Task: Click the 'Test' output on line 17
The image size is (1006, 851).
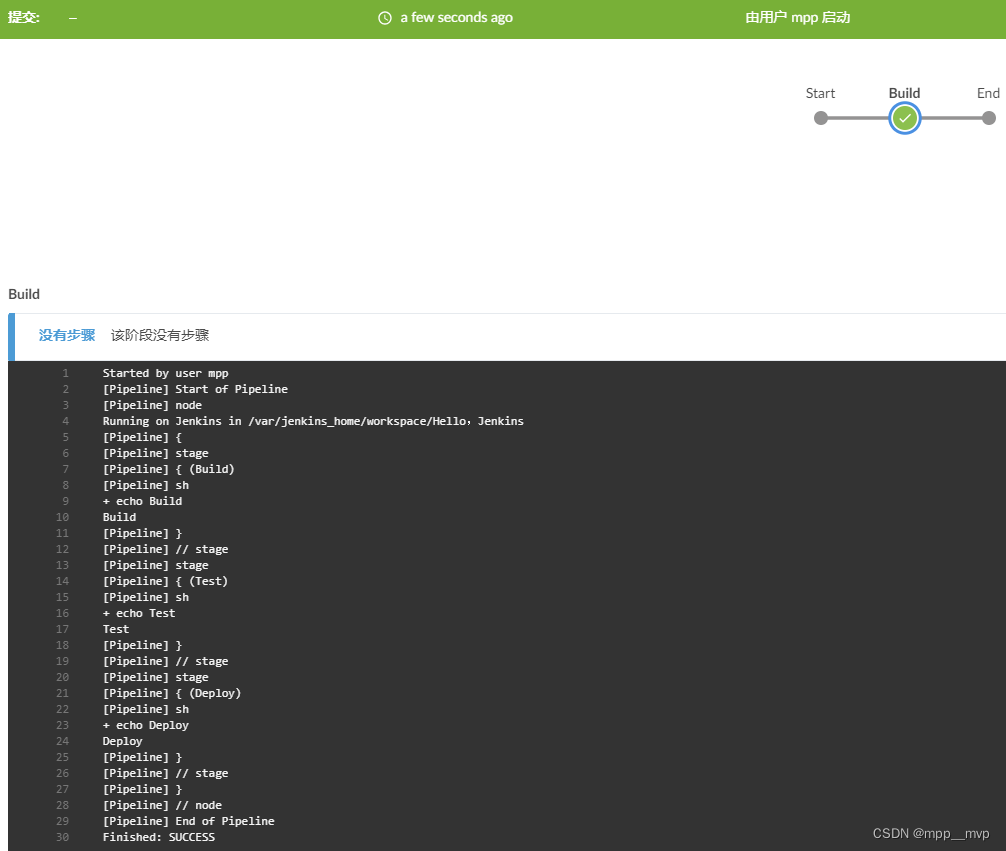Action: pyautogui.click(x=116, y=629)
